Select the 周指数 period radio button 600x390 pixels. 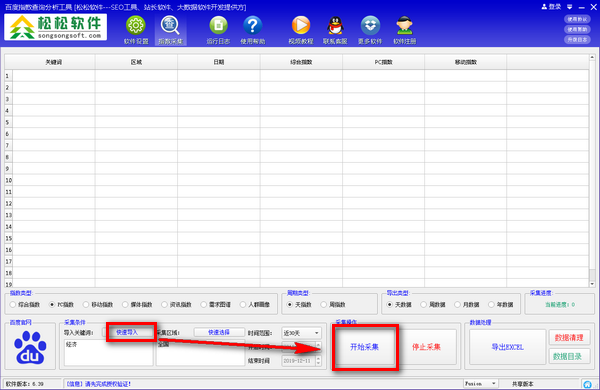pos(324,305)
